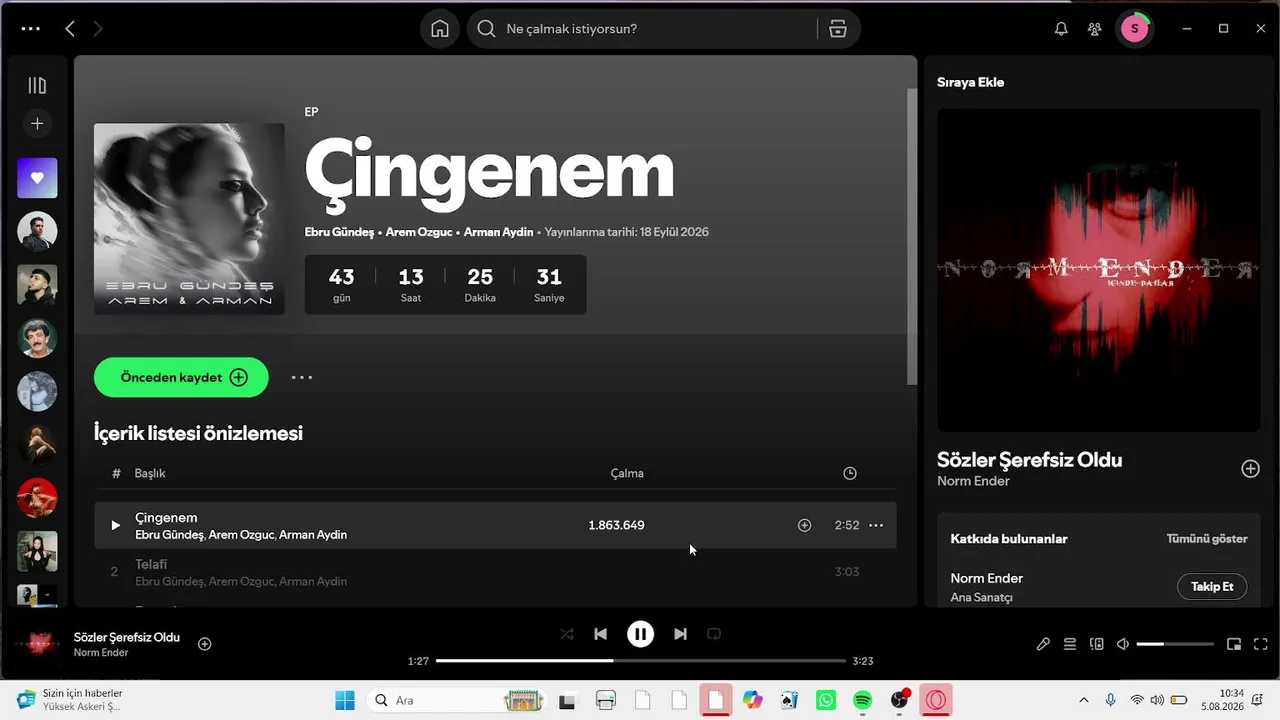1280x720 pixels.
Task: Toggle shuffle playback
Action: pyautogui.click(x=567, y=634)
